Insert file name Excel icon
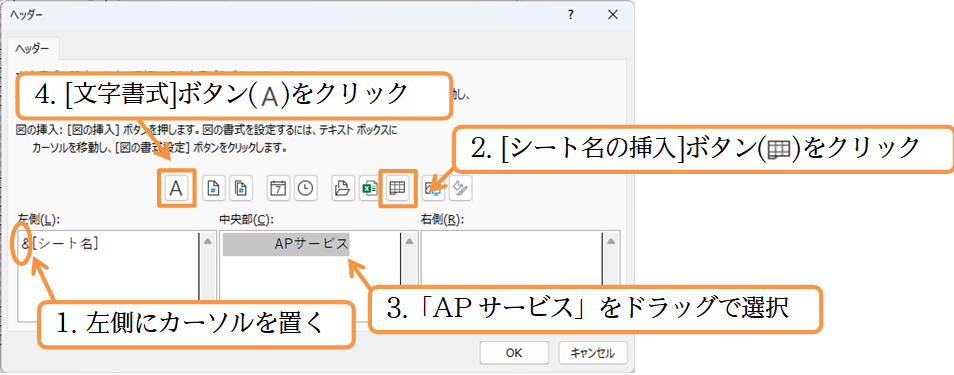This screenshot has height=375, width=954. 369,189
